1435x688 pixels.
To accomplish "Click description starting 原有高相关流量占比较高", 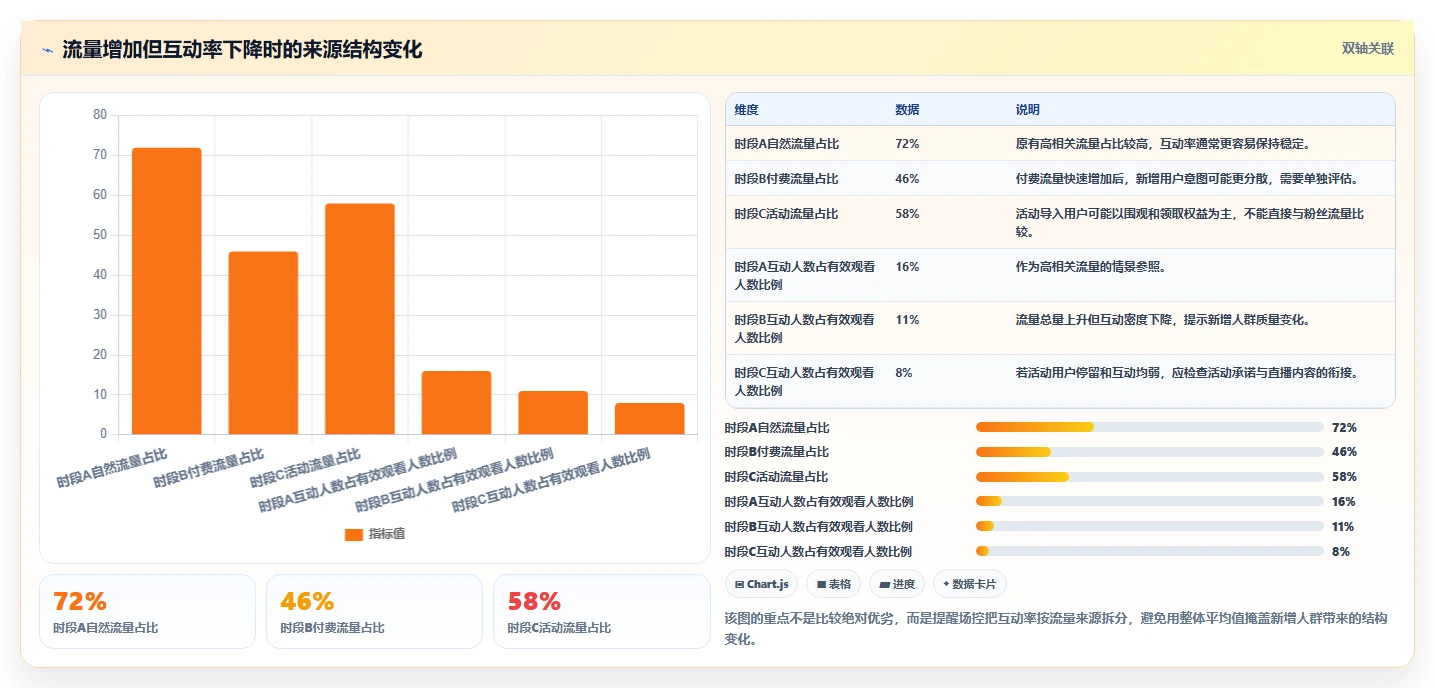I will (1163, 144).
